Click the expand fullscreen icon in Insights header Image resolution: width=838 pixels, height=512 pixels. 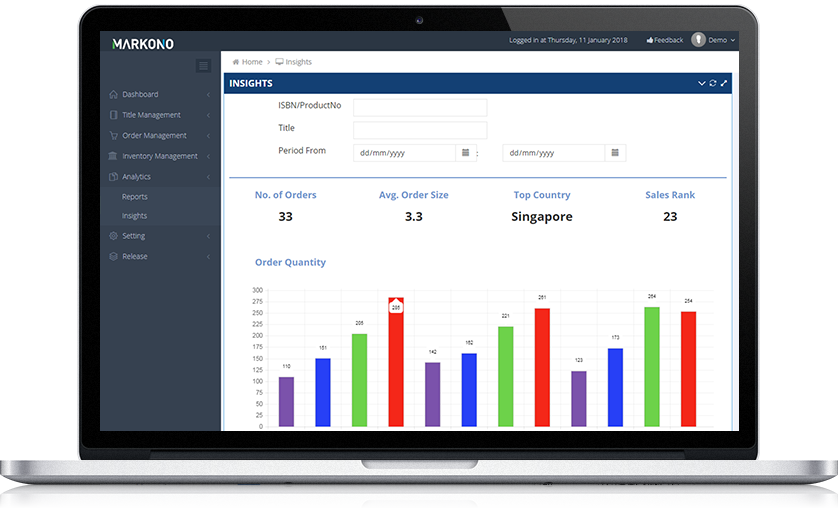click(x=724, y=83)
